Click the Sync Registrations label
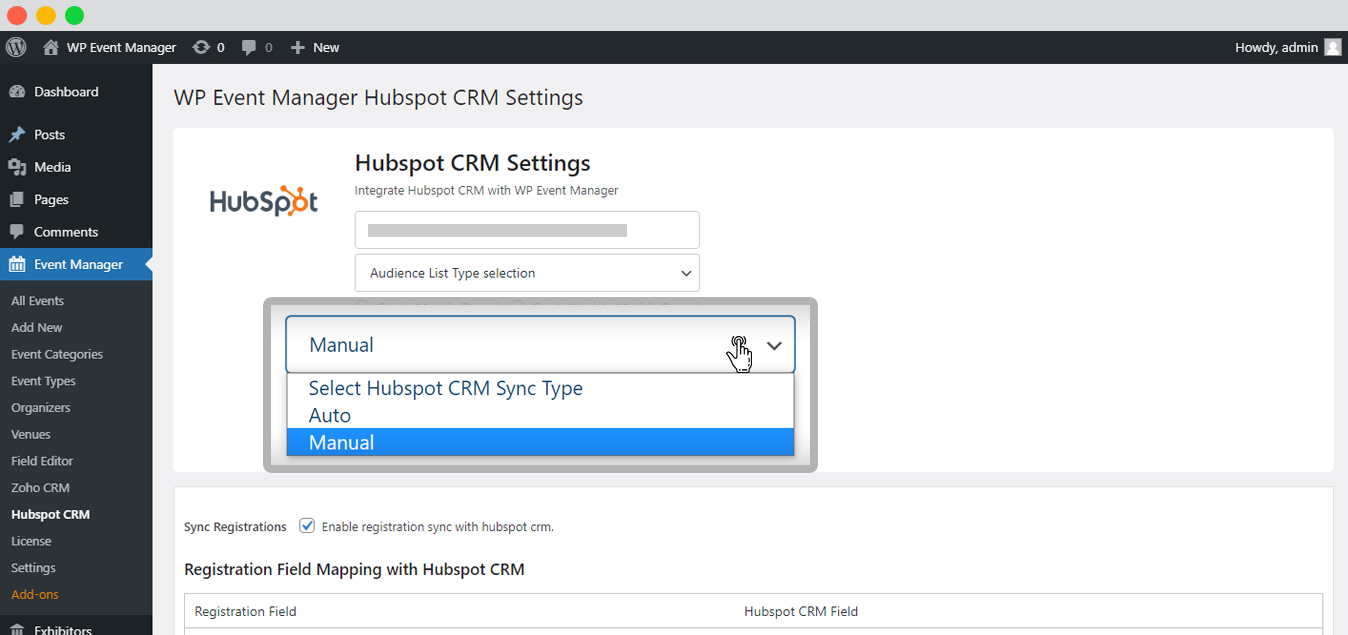1348x635 pixels. (x=235, y=527)
